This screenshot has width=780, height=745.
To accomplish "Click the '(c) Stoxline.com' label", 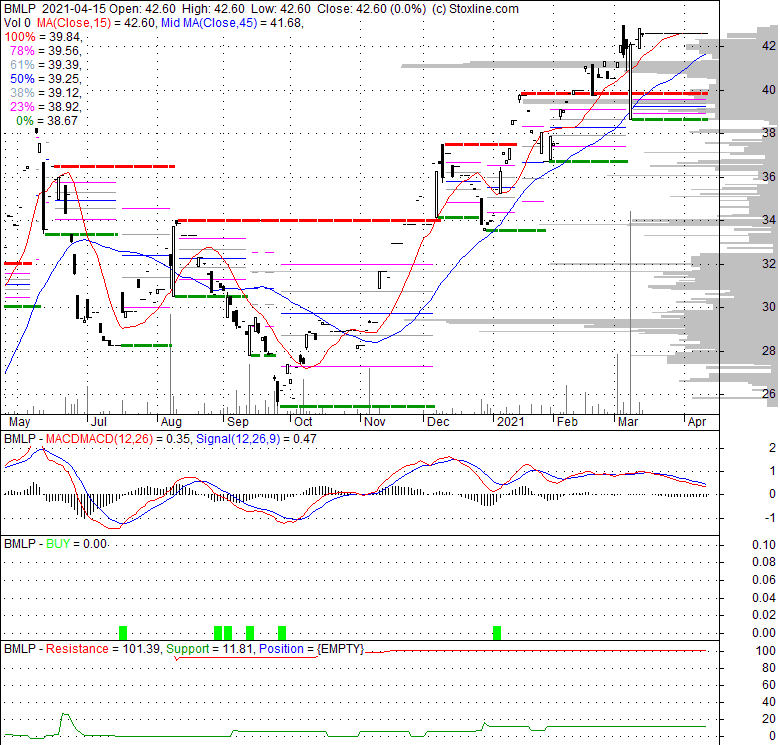I will point(475,9).
